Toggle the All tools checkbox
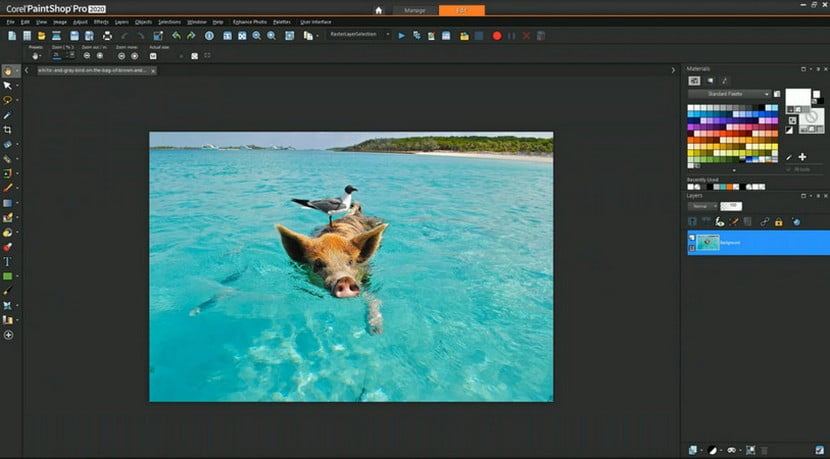This screenshot has width=830, height=459. point(789,169)
